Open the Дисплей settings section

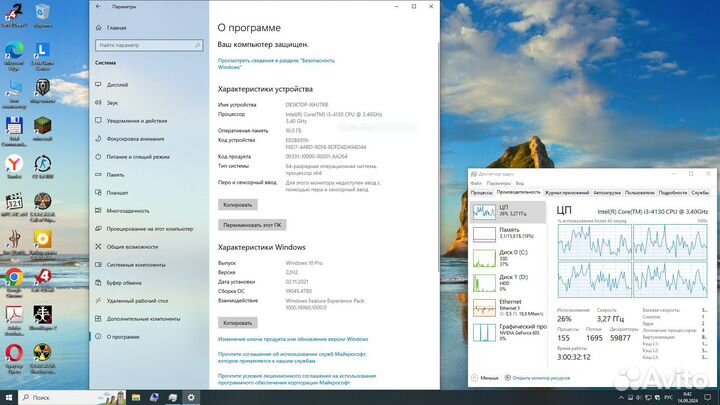coord(117,85)
